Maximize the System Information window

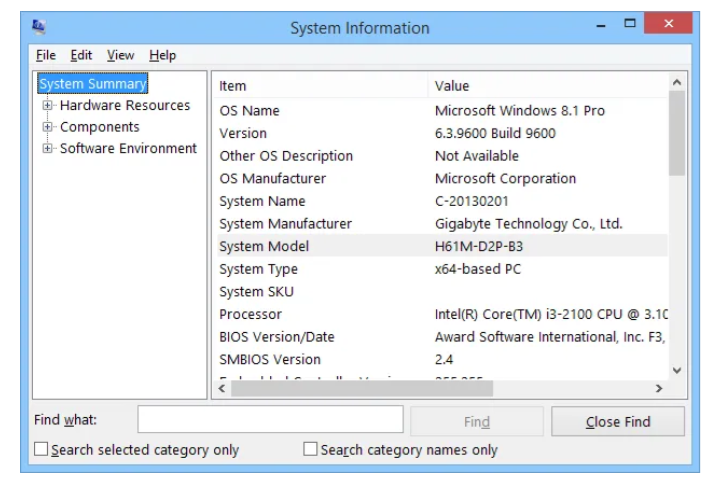click(x=630, y=23)
